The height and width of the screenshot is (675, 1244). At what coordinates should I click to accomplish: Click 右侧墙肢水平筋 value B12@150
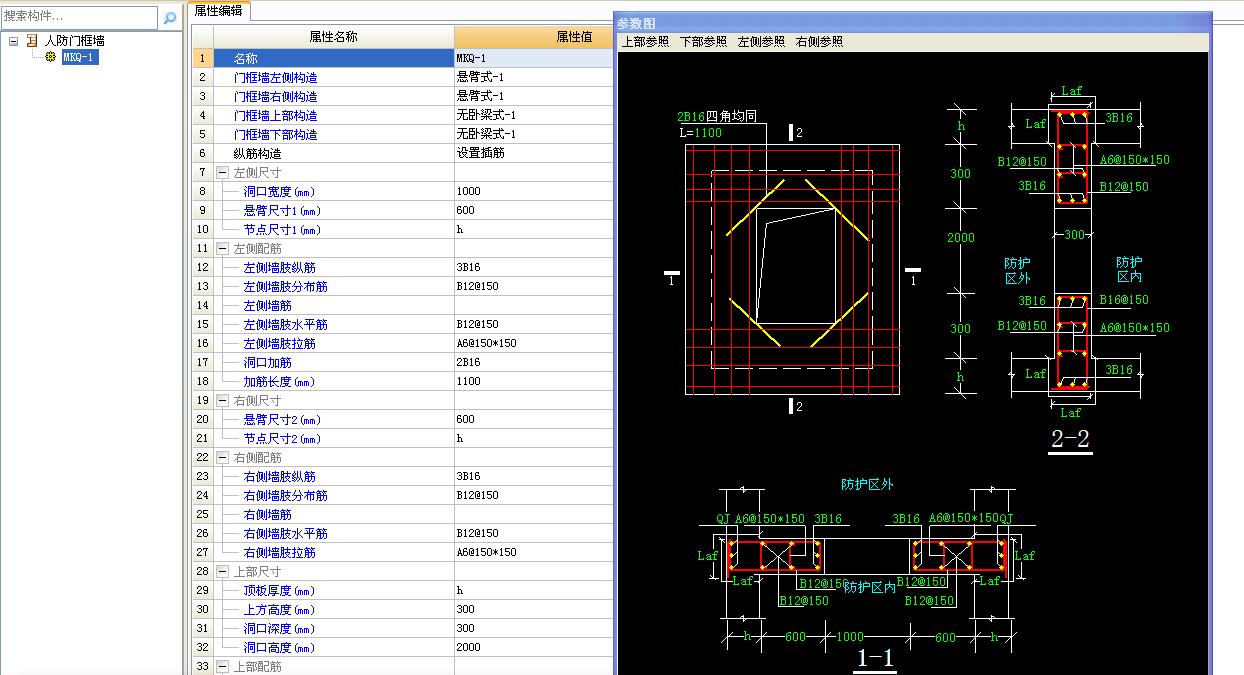(x=534, y=534)
